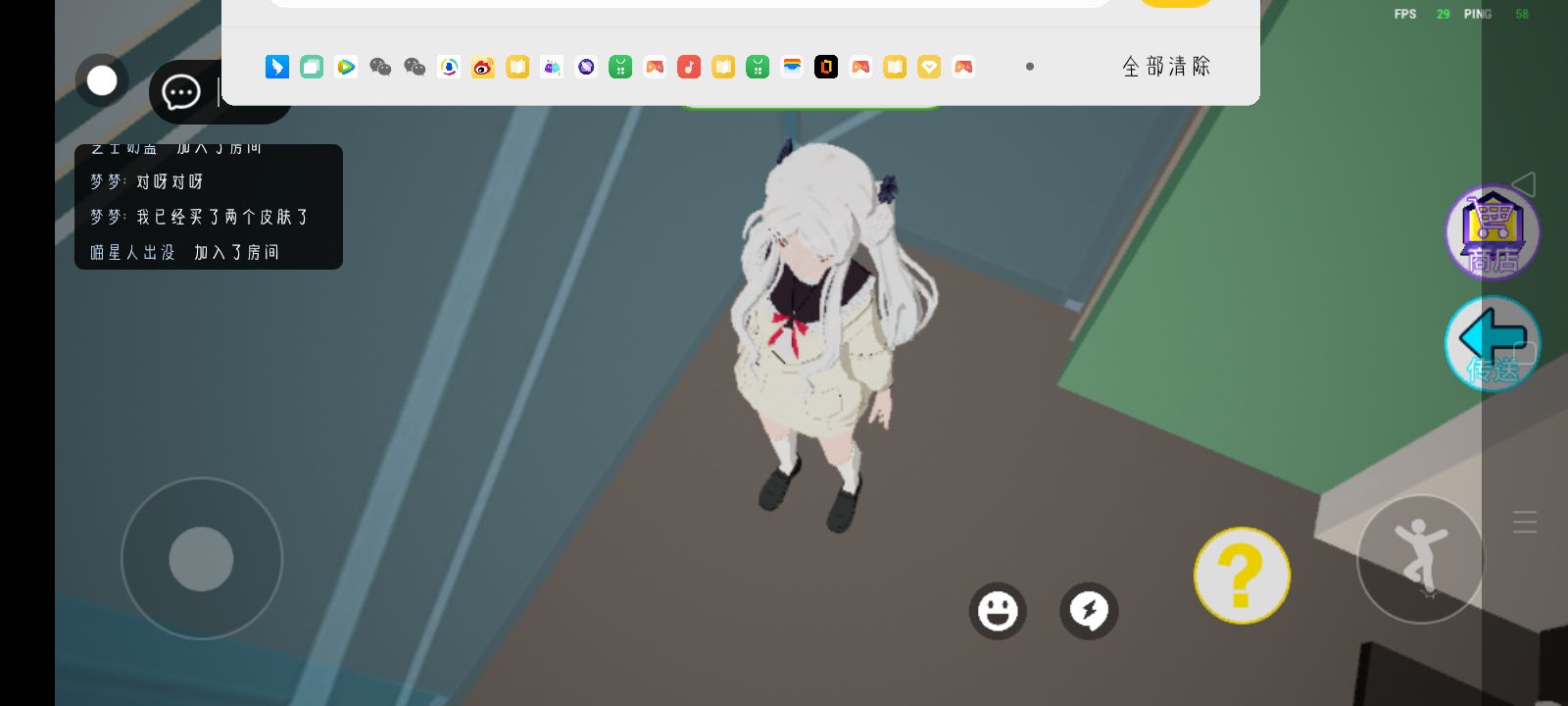Open the Tencent Video notification icon
This screenshot has width=1568, height=706.
click(x=346, y=67)
